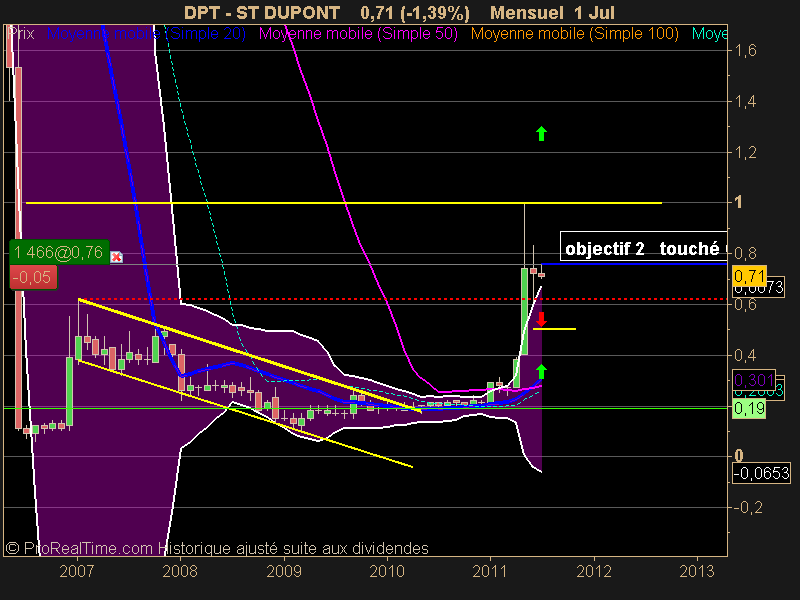Click the "0,71 (-1,39%)" quote in the title
This screenshot has height=600, width=800.
(x=415, y=12)
